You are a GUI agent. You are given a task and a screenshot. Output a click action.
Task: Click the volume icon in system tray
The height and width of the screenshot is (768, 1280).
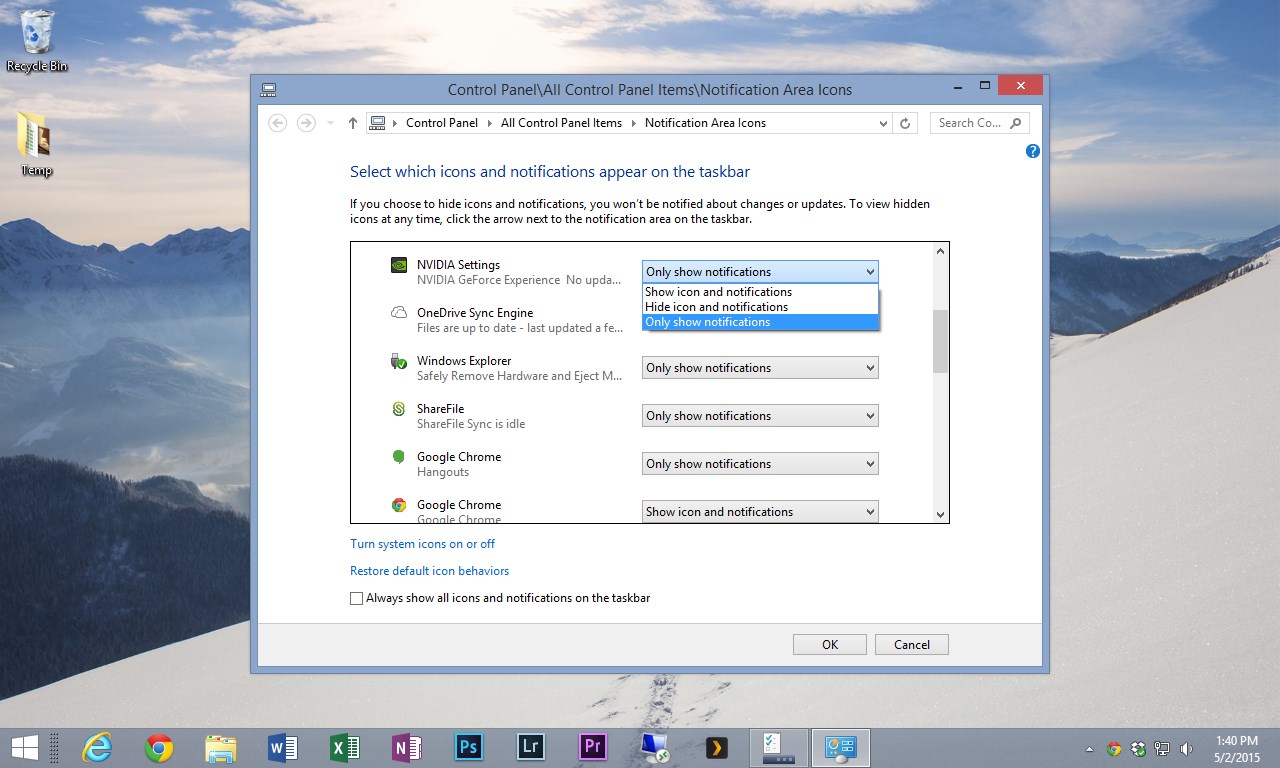[x=1186, y=747]
